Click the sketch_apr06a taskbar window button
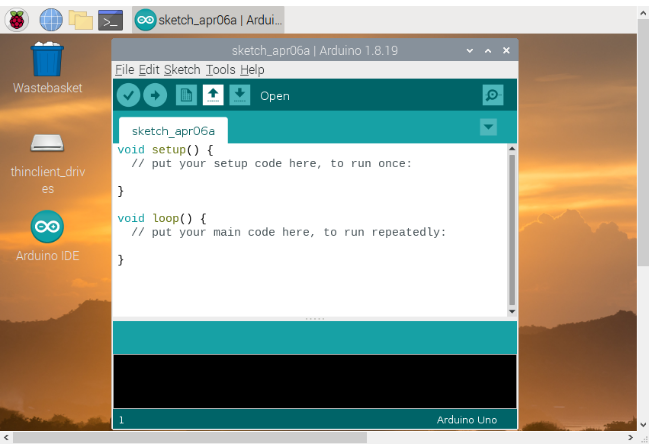This screenshot has width=650, height=445. tap(208, 19)
